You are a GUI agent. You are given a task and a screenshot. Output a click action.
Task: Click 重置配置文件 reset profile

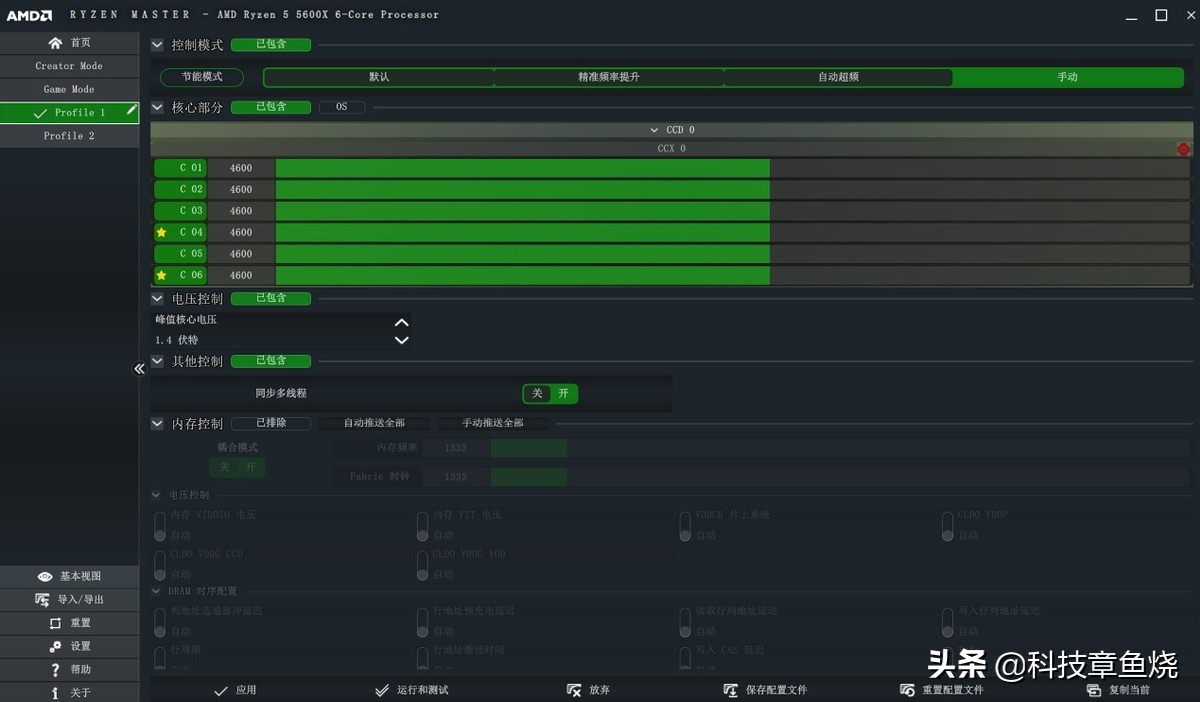(942, 690)
